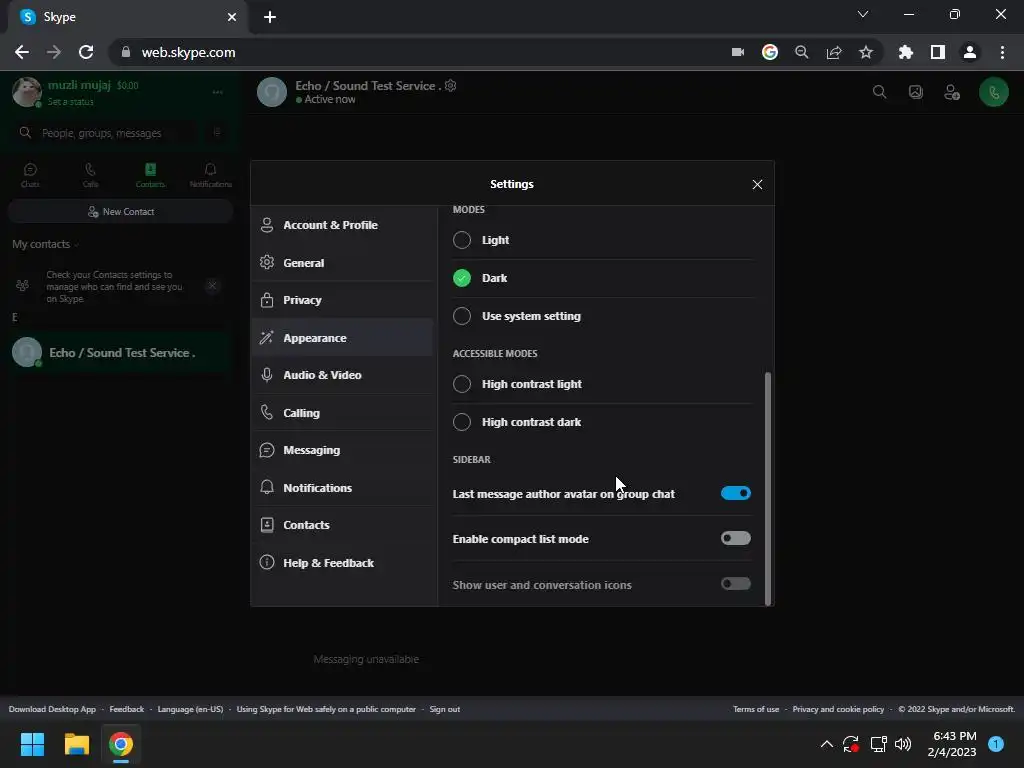
Task: Open the more options ellipsis menu
Action: (217, 92)
